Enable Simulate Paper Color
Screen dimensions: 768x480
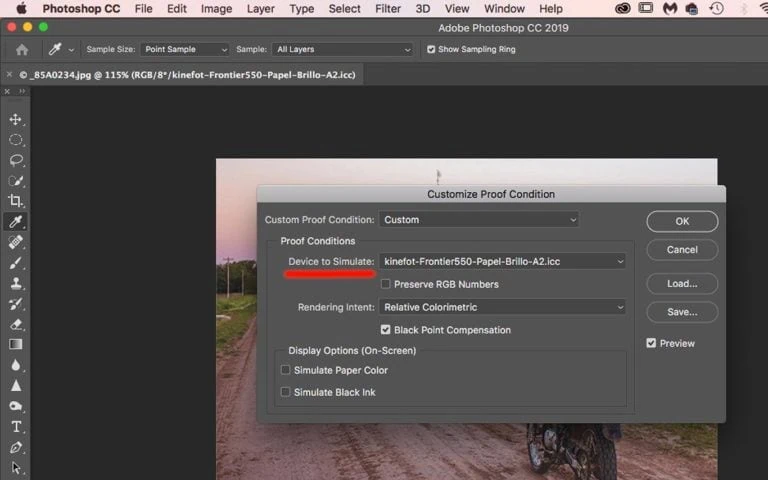click(x=286, y=370)
